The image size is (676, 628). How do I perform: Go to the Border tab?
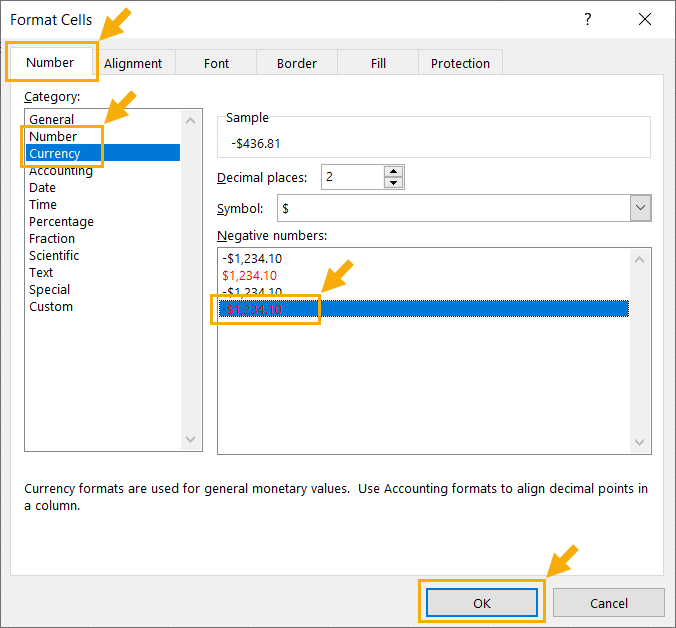click(297, 63)
